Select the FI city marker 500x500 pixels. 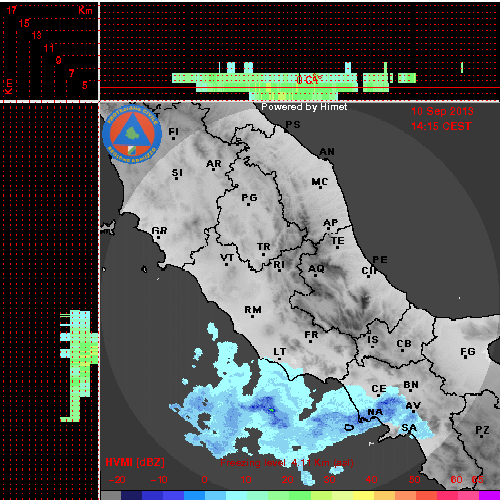pyautogui.click(x=174, y=138)
